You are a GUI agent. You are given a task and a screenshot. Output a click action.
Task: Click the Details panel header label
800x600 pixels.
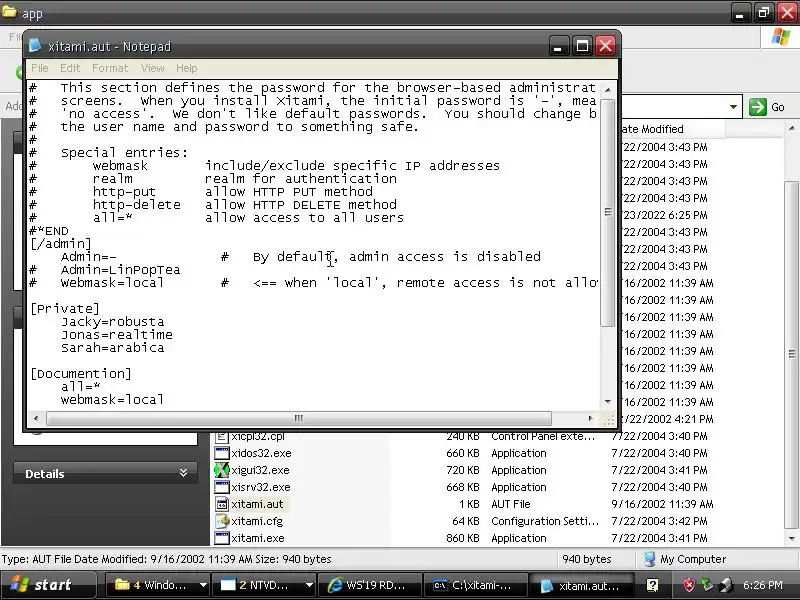click(45, 474)
